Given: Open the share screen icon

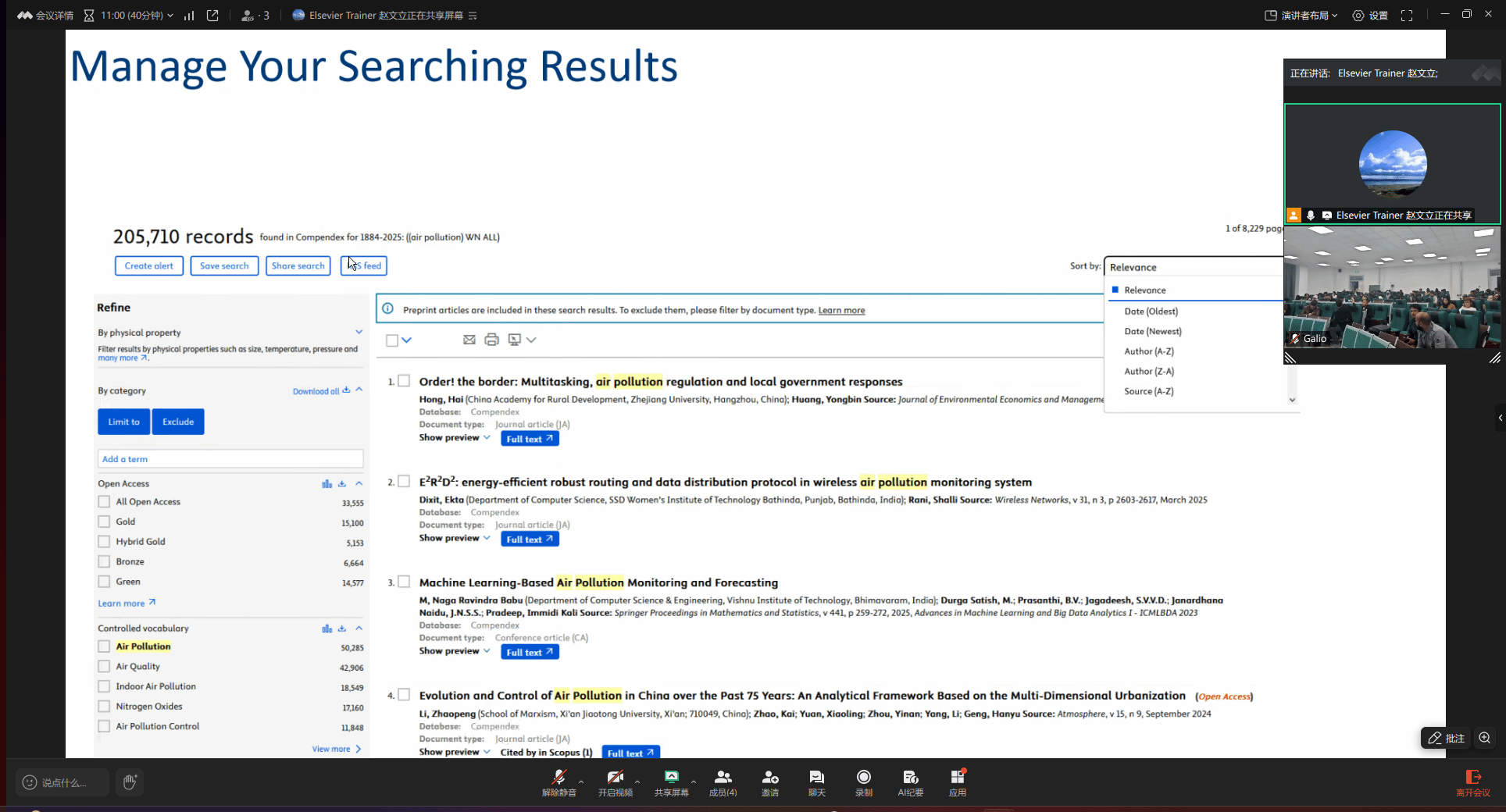Looking at the screenshot, I should pos(671,778).
